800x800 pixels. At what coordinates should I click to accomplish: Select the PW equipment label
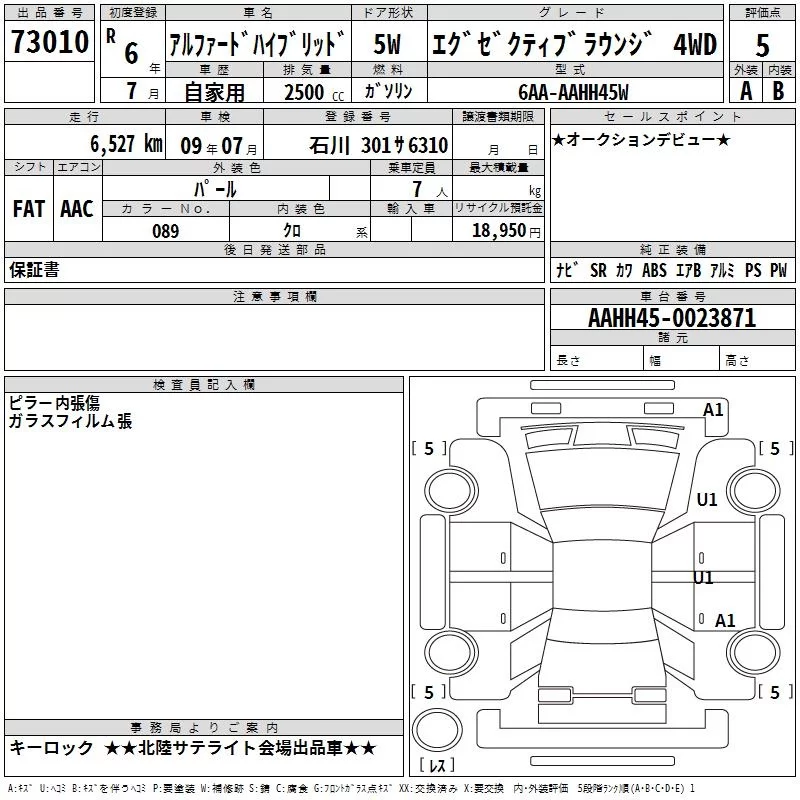tap(778, 270)
